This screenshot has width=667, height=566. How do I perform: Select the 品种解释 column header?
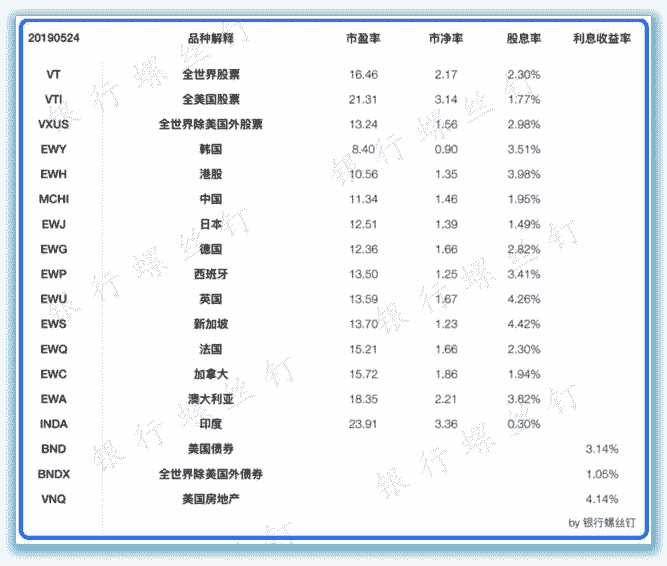(x=211, y=38)
